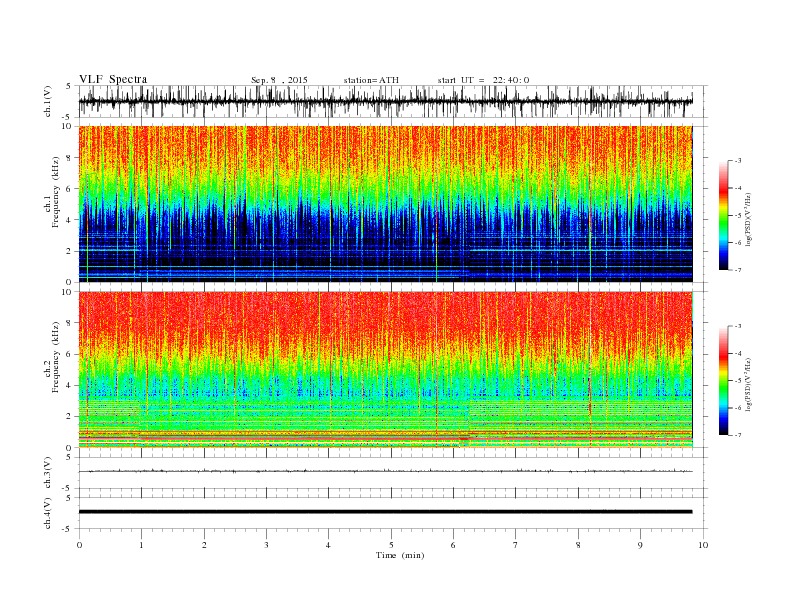Click time-axis tick label "8" at bottom
Viewport: 792px width, 612px height.
578,545
